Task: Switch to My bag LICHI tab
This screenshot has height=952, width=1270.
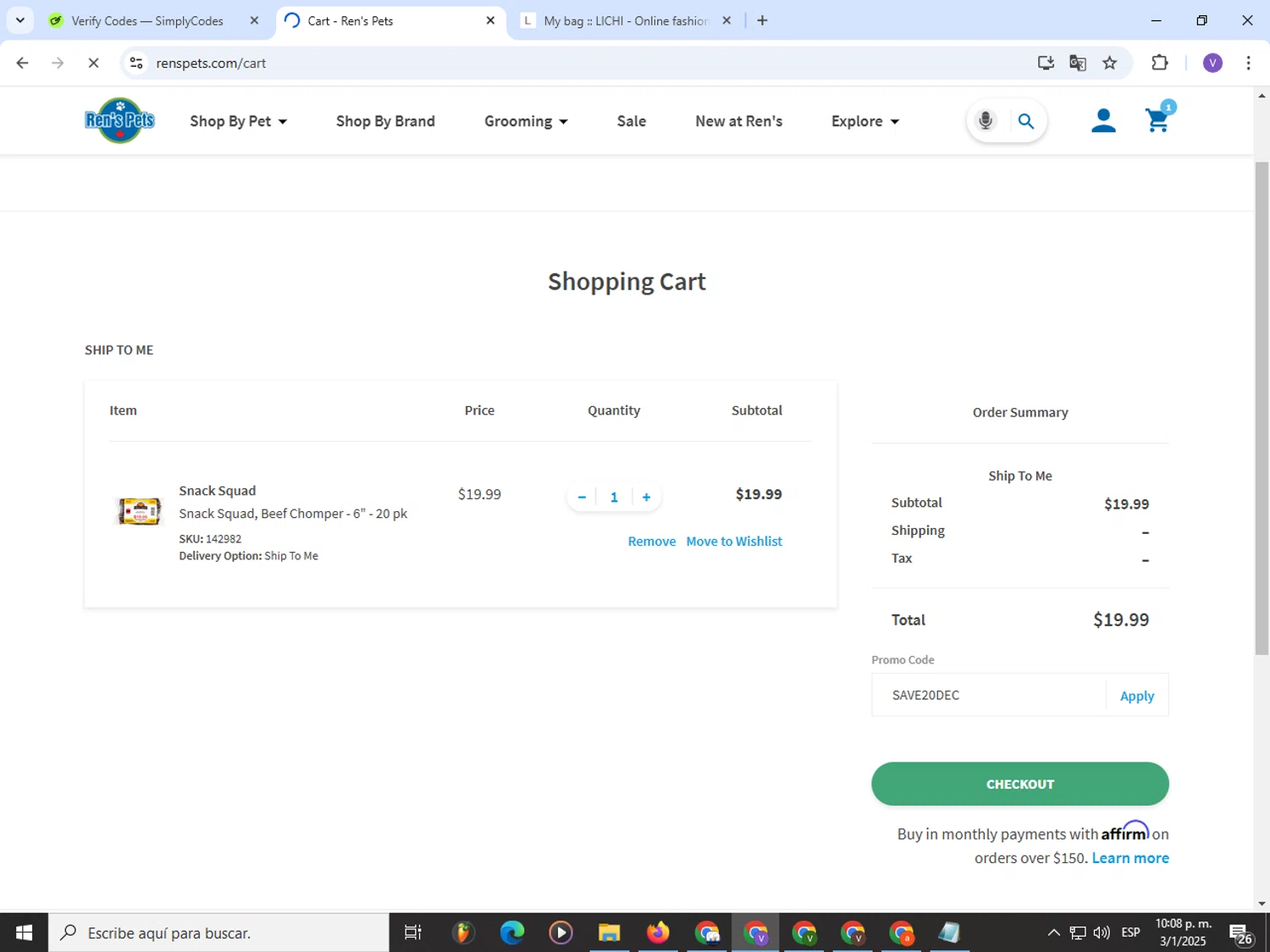Action: [627, 20]
